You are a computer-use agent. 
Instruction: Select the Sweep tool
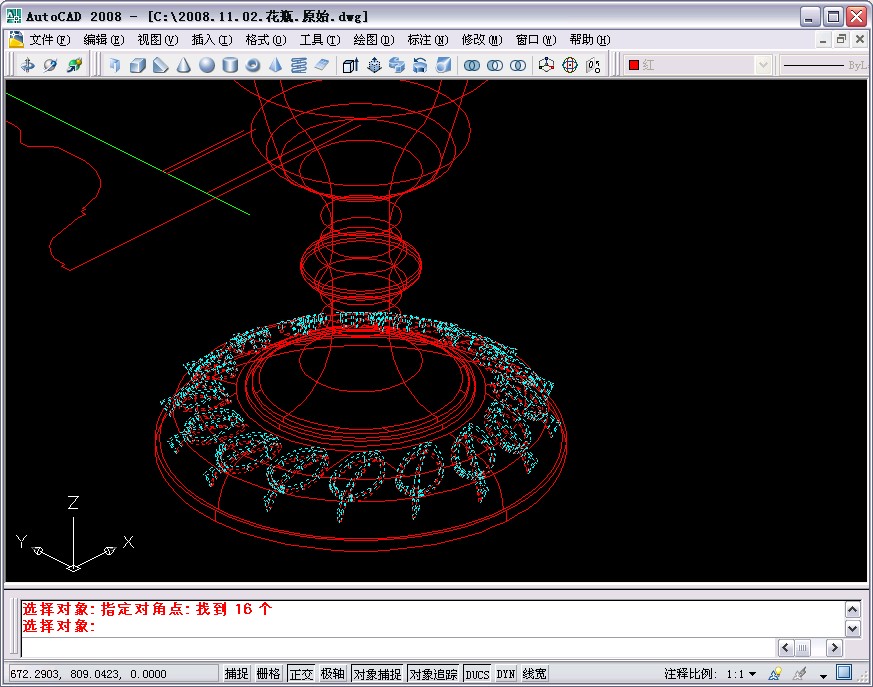point(397,65)
